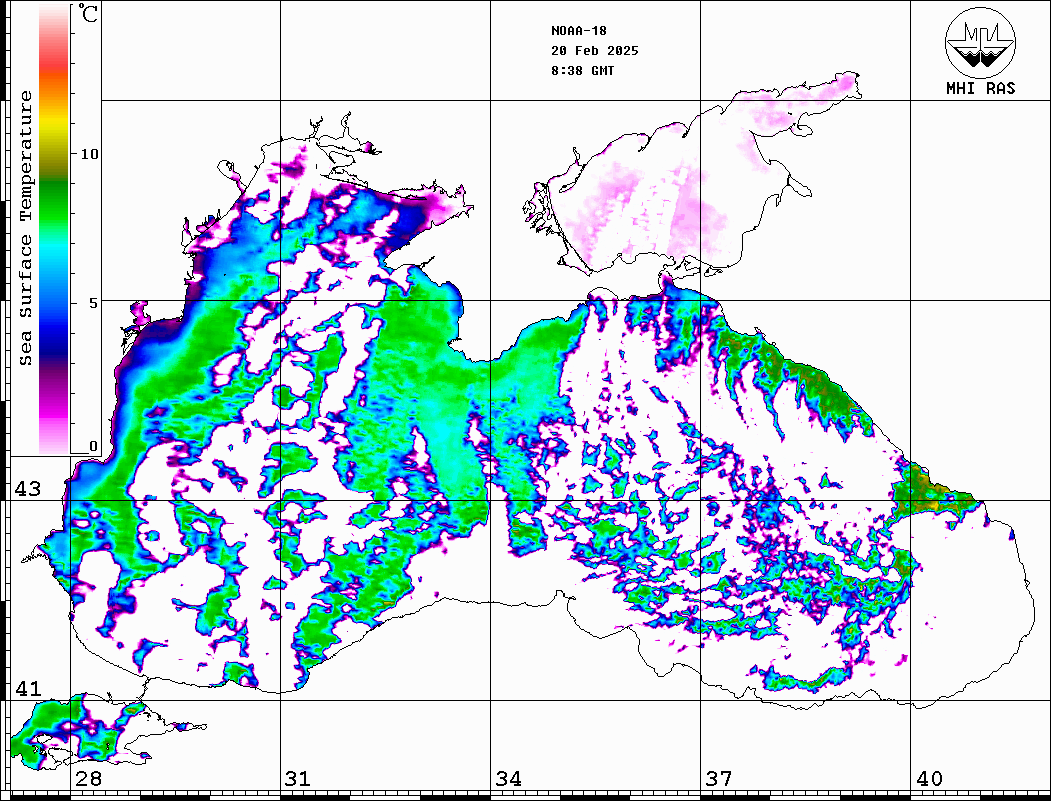Click latitude label '41'
Screen dimensions: 1051x801
click(x=27, y=688)
